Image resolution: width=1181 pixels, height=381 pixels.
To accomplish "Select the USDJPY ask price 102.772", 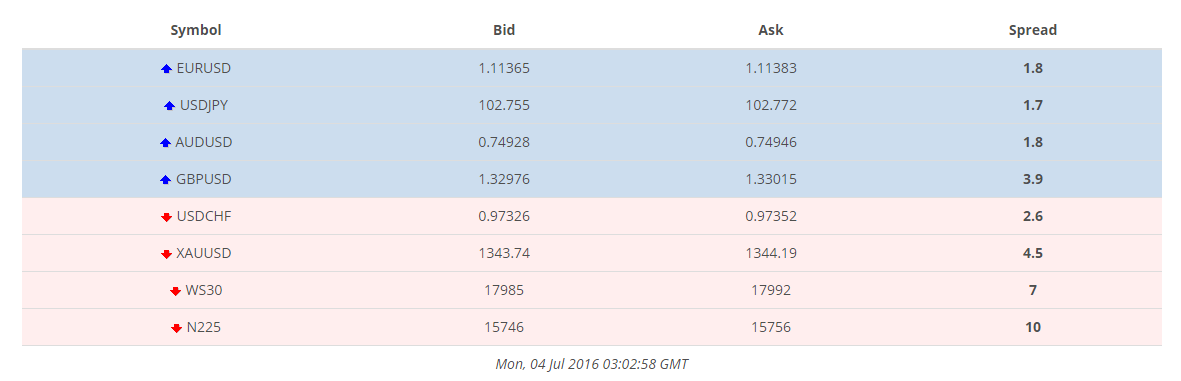I will pos(771,105).
